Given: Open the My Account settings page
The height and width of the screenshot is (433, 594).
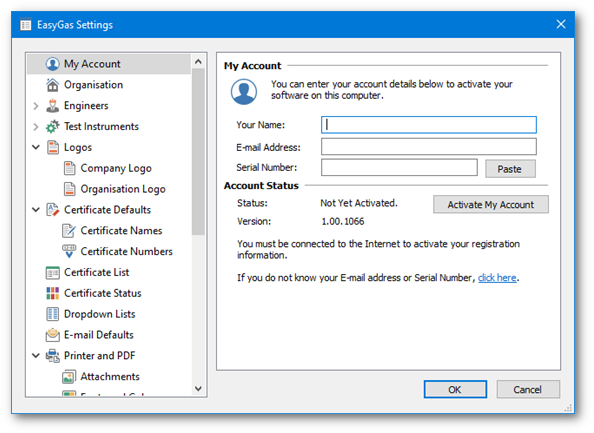Looking at the screenshot, I should pos(92,64).
